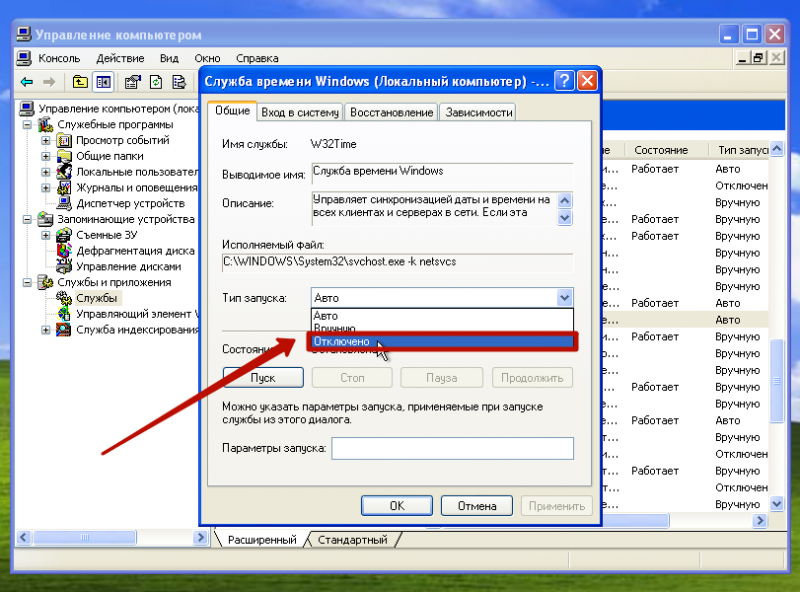Image resolution: width=800 pixels, height=592 pixels.
Task: Click the description box down arrow
Action: click(x=564, y=217)
